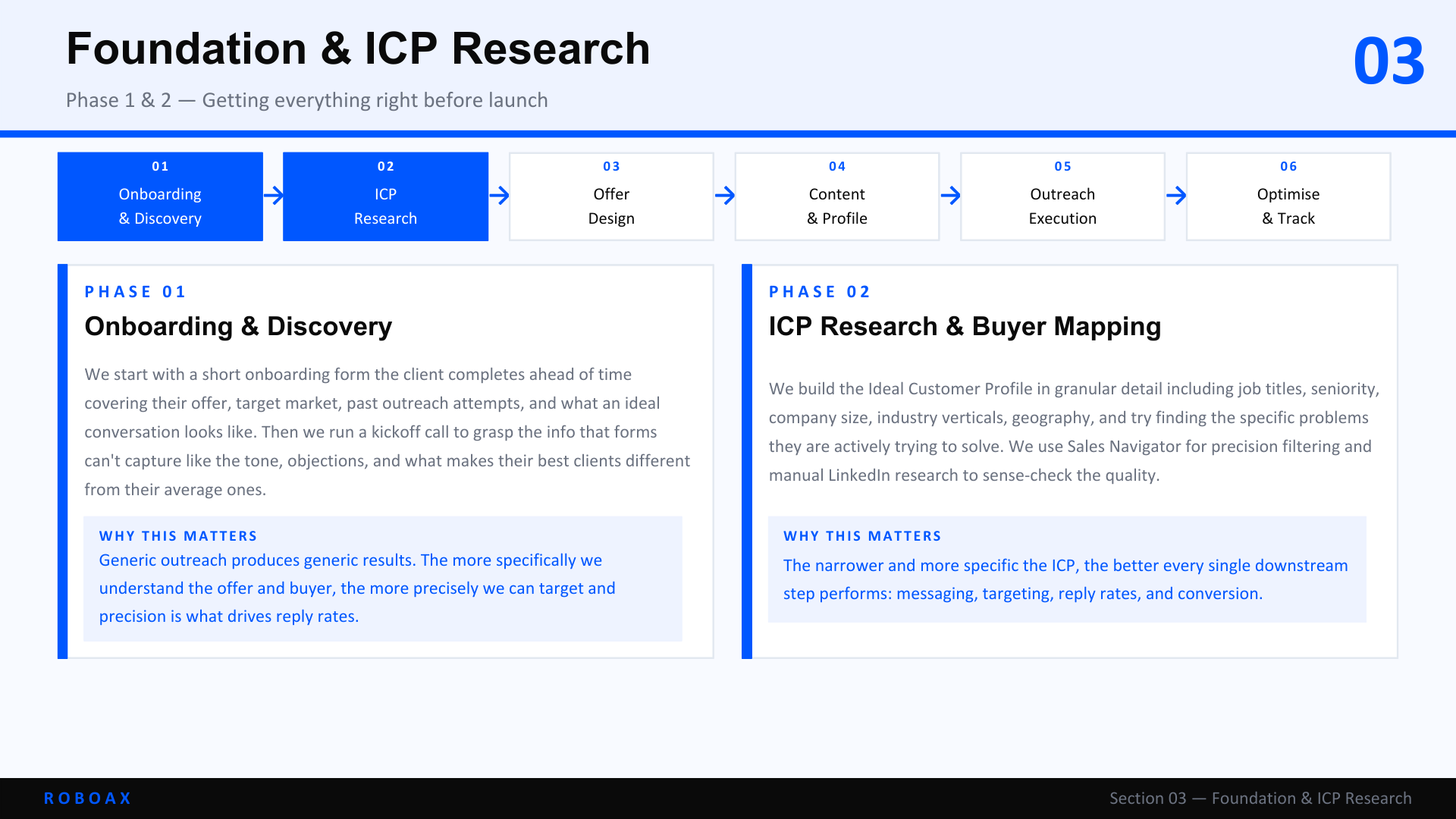Image resolution: width=1456 pixels, height=819 pixels.
Task: Click Phase 02 Why This Matters box
Action: tap(1066, 570)
